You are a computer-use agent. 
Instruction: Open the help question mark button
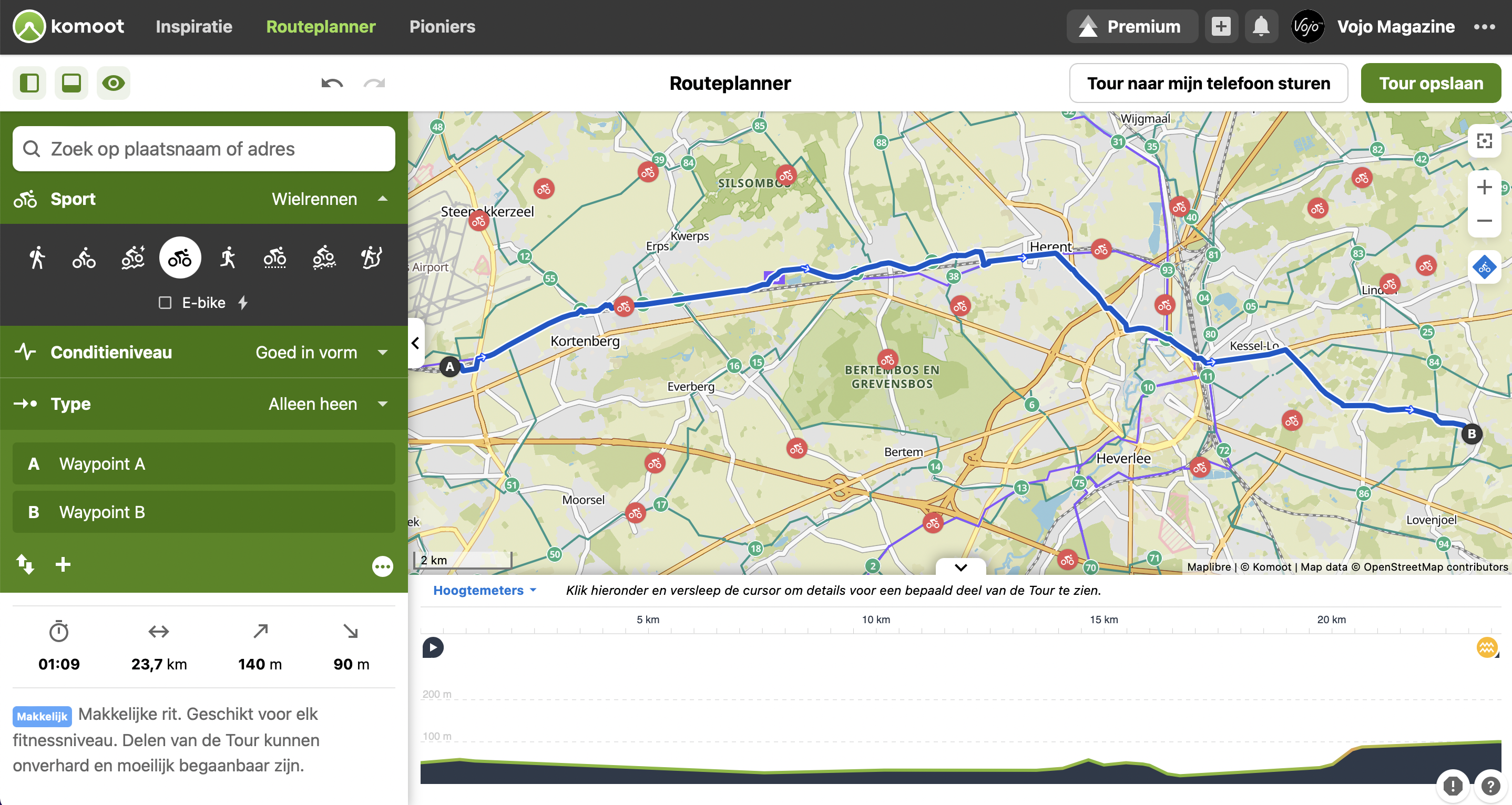point(1490,786)
